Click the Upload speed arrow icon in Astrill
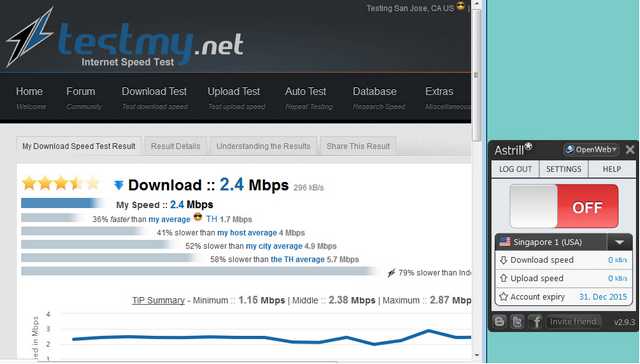This screenshot has height=364, width=640. [x=504, y=278]
